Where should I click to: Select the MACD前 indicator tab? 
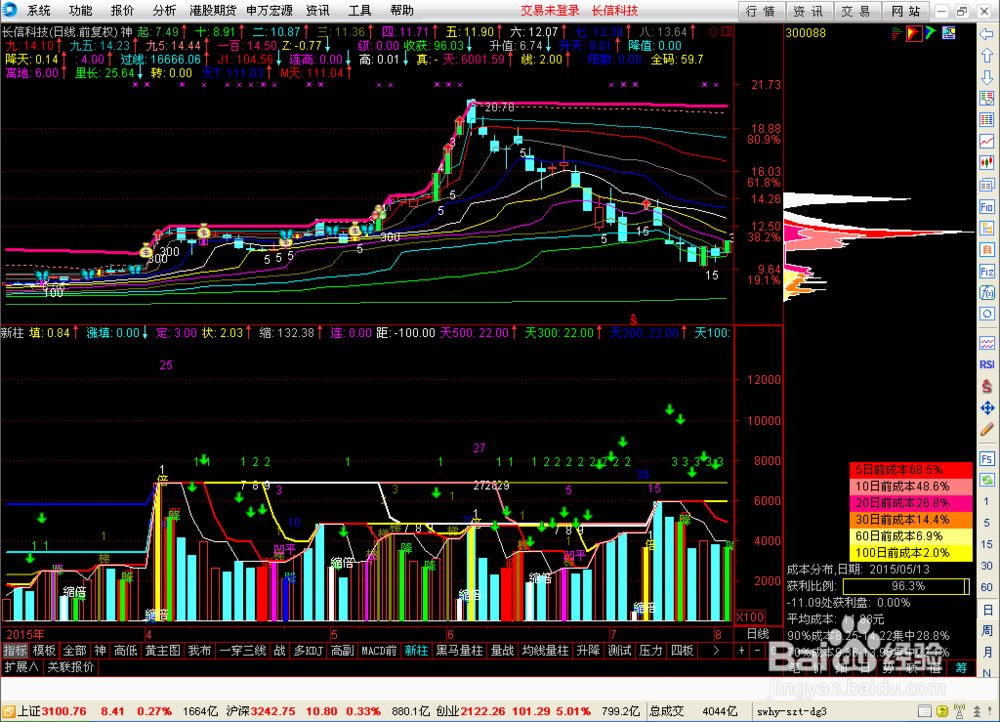[379, 651]
